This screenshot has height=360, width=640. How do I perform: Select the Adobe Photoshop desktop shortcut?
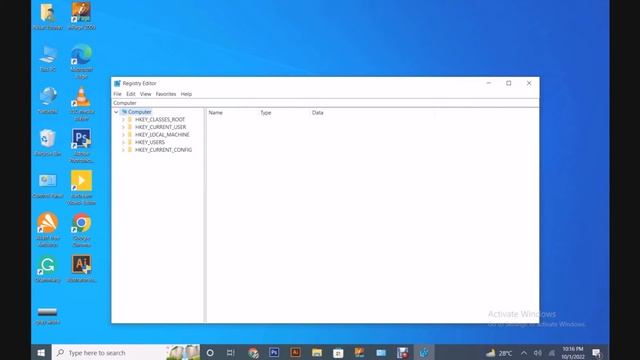tap(82, 146)
